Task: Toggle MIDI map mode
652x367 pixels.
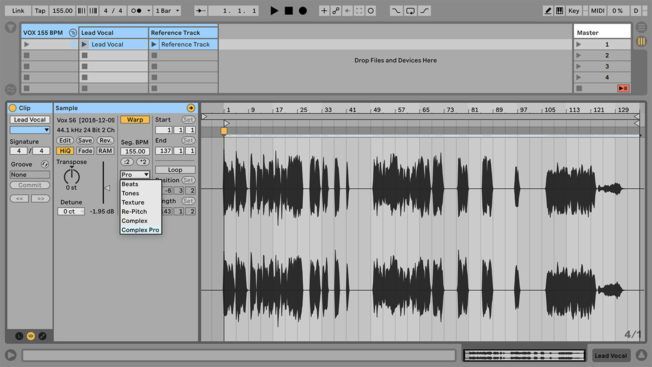Action: click(x=598, y=11)
